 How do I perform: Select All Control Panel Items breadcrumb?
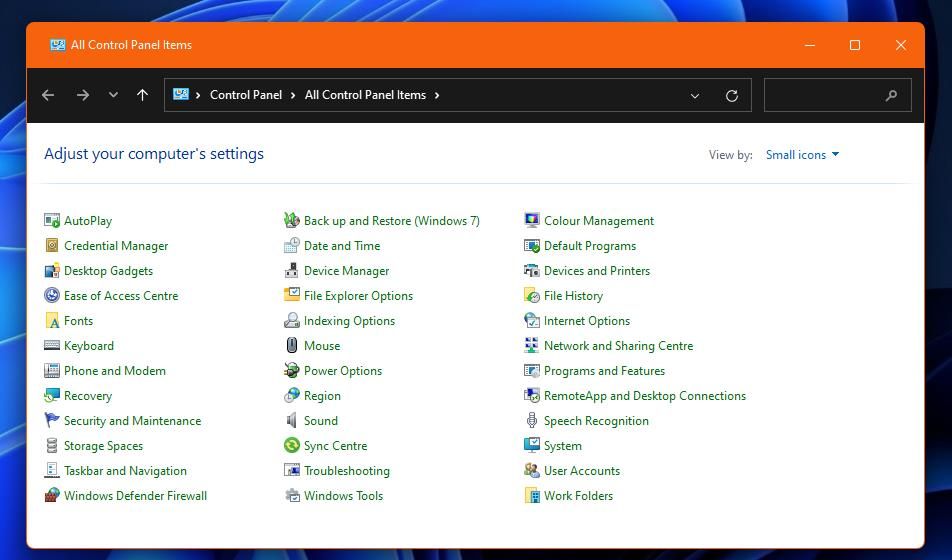366,95
